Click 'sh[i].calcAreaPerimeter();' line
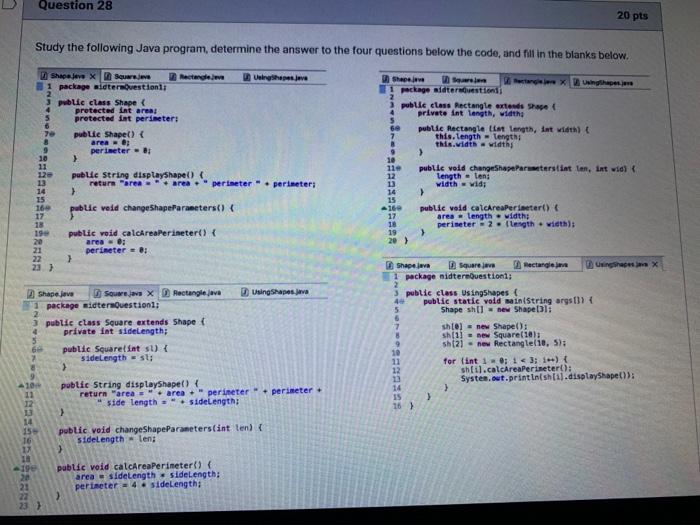The image size is (700, 525). [x=517, y=369]
